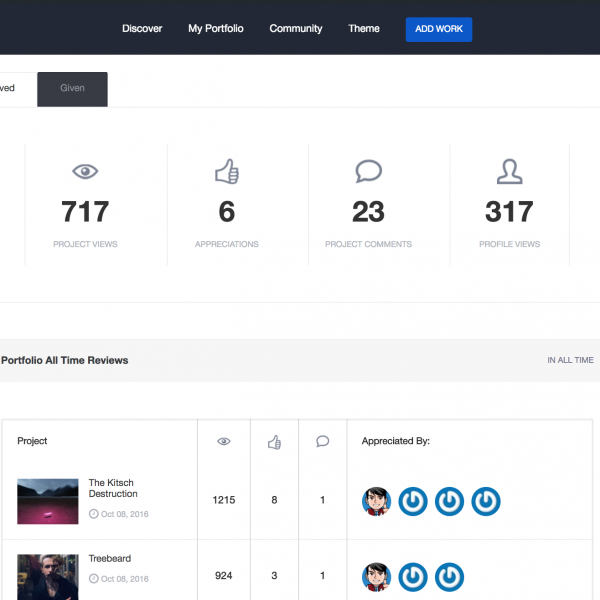The image size is (600, 600).
Task: Click the last power-icon avatar in Treebeard row
Action: pyautogui.click(x=449, y=577)
